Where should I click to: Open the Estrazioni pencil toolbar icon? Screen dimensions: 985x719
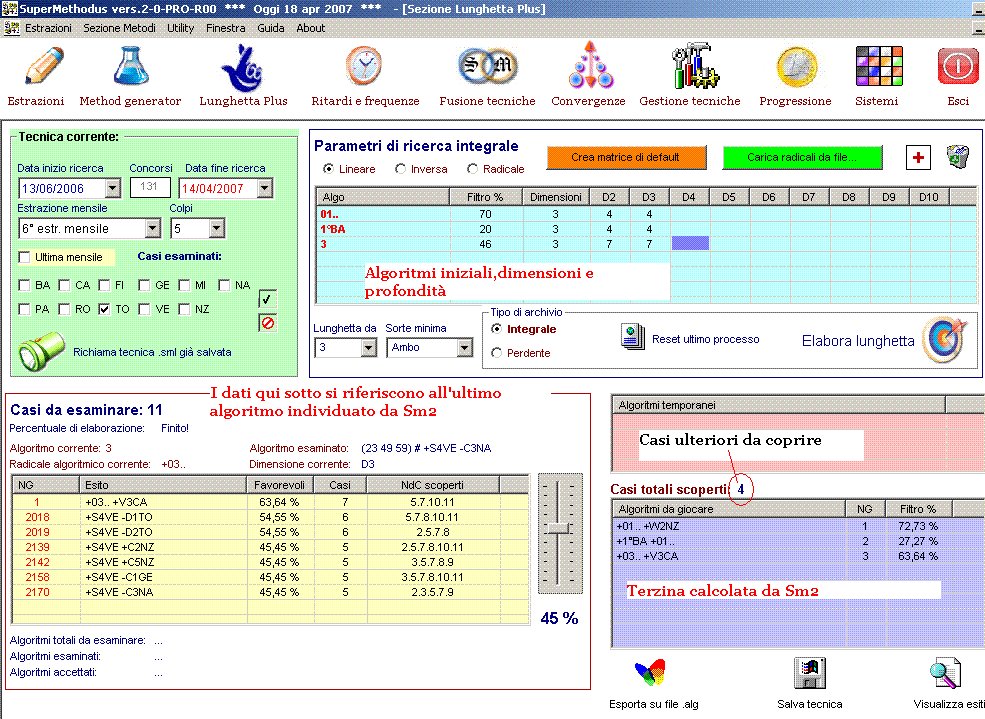44,66
